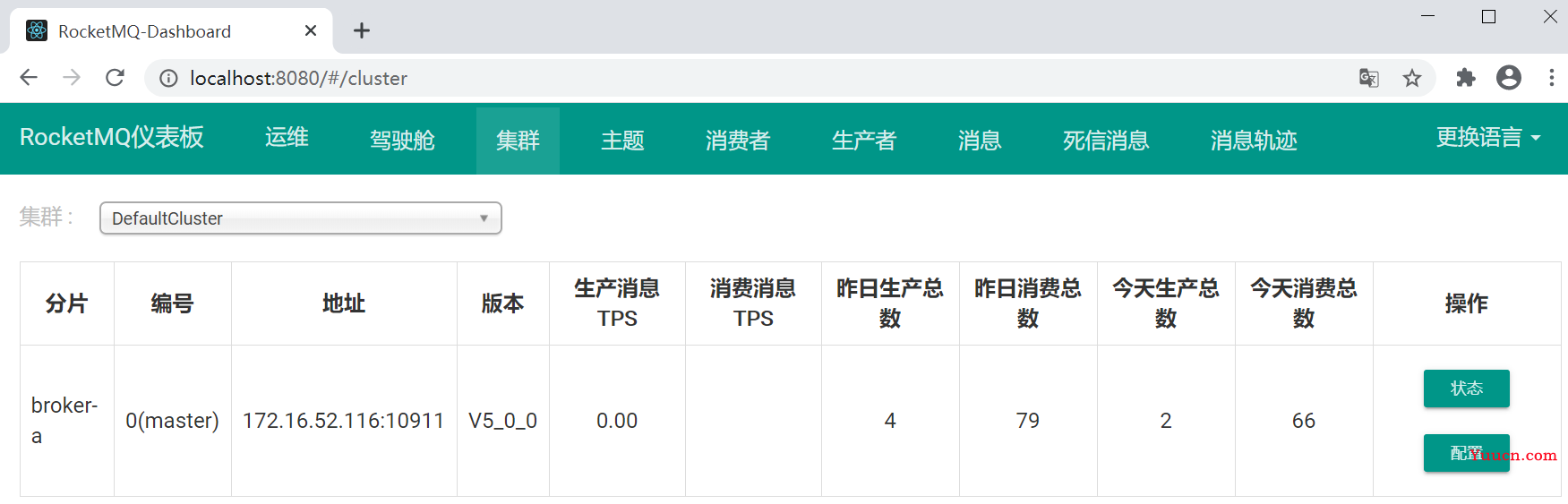Click the address bar URL localhost:8080
This screenshot has height=504, width=1568.
(298, 78)
